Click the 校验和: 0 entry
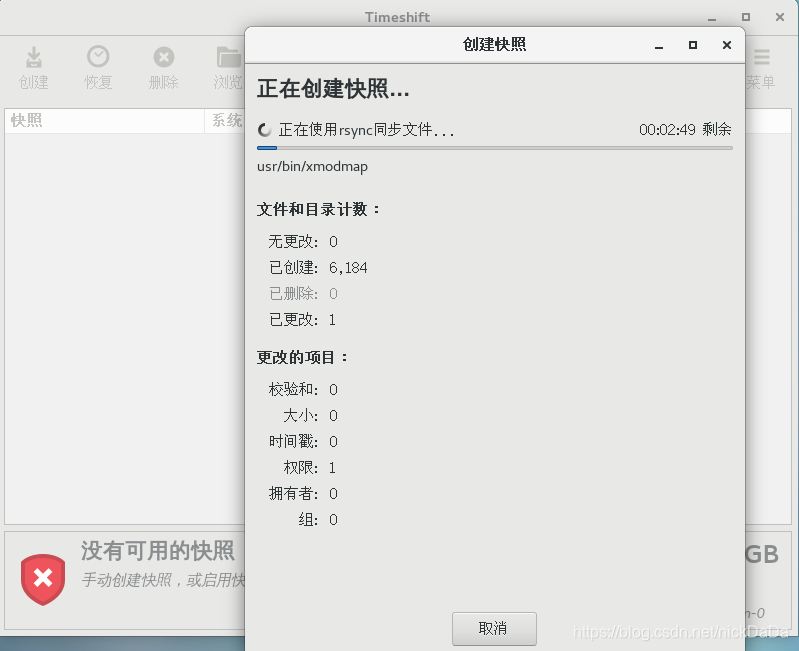Image resolution: width=799 pixels, height=651 pixels. pos(303,390)
